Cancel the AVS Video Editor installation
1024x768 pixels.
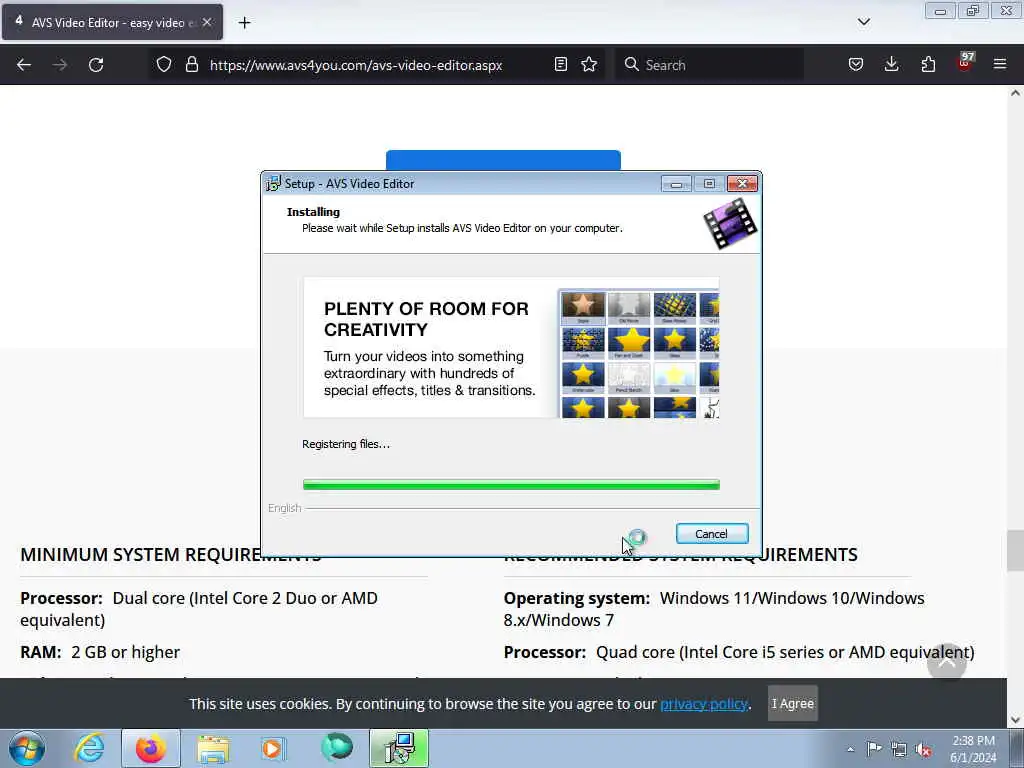click(712, 534)
